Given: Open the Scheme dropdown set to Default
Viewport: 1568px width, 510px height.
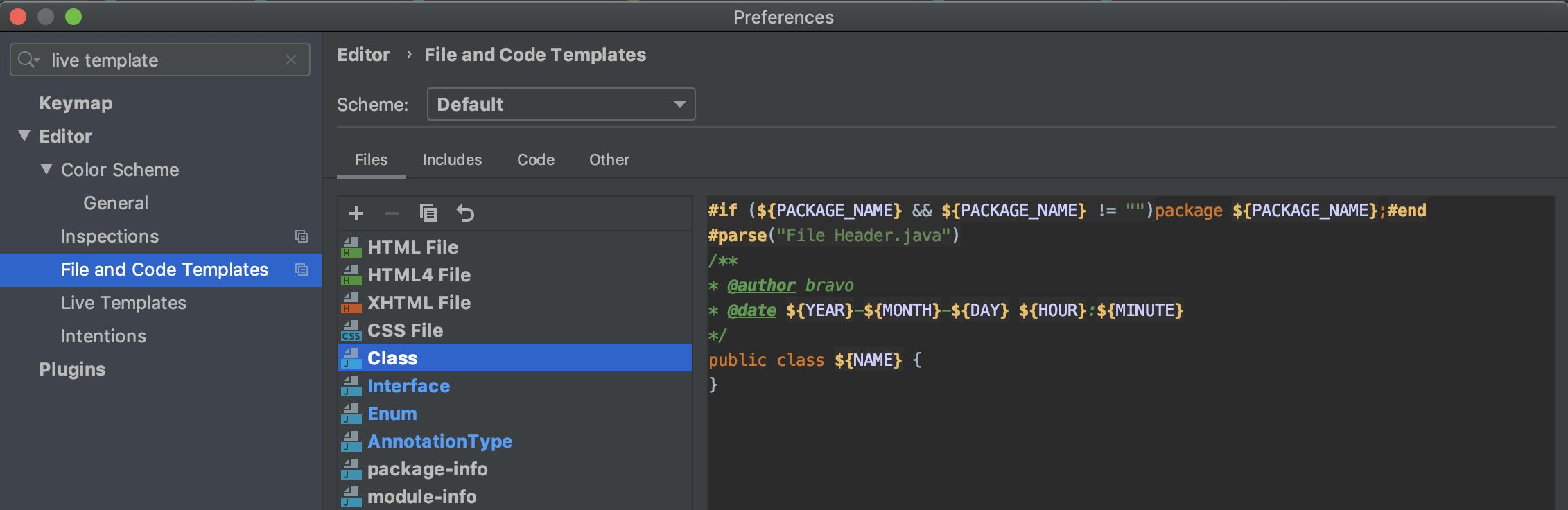Looking at the screenshot, I should tap(561, 104).
